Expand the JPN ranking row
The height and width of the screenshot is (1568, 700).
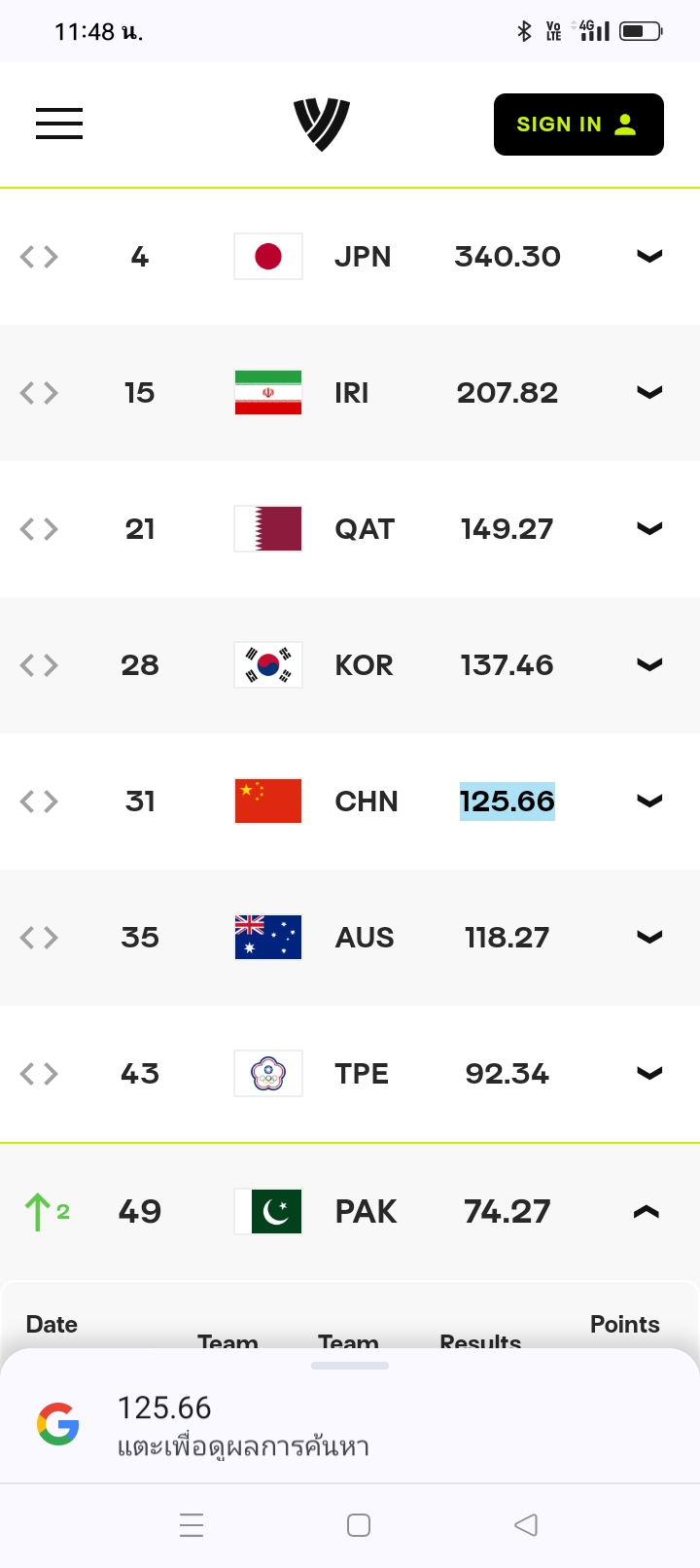point(649,257)
